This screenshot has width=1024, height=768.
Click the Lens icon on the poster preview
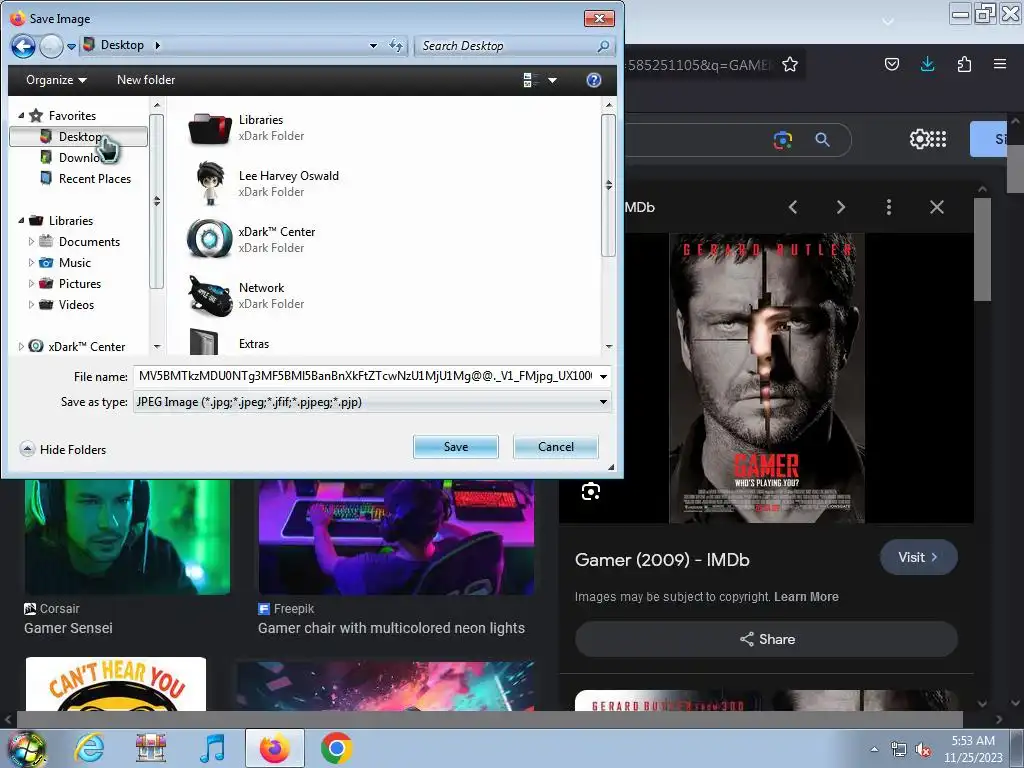pos(590,491)
